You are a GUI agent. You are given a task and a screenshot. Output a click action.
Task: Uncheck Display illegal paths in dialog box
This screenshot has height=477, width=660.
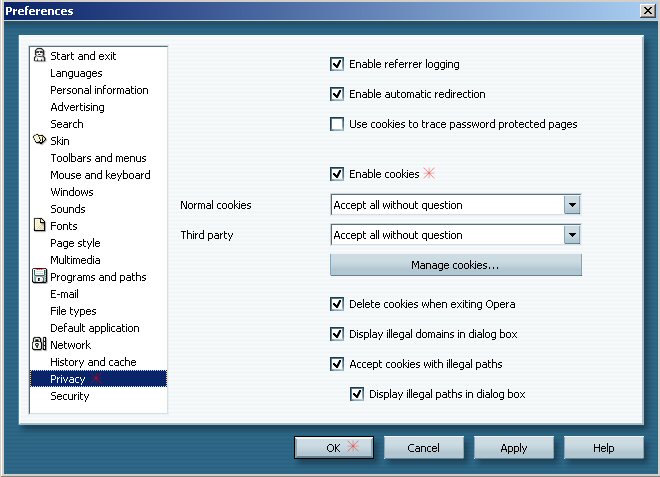357,394
